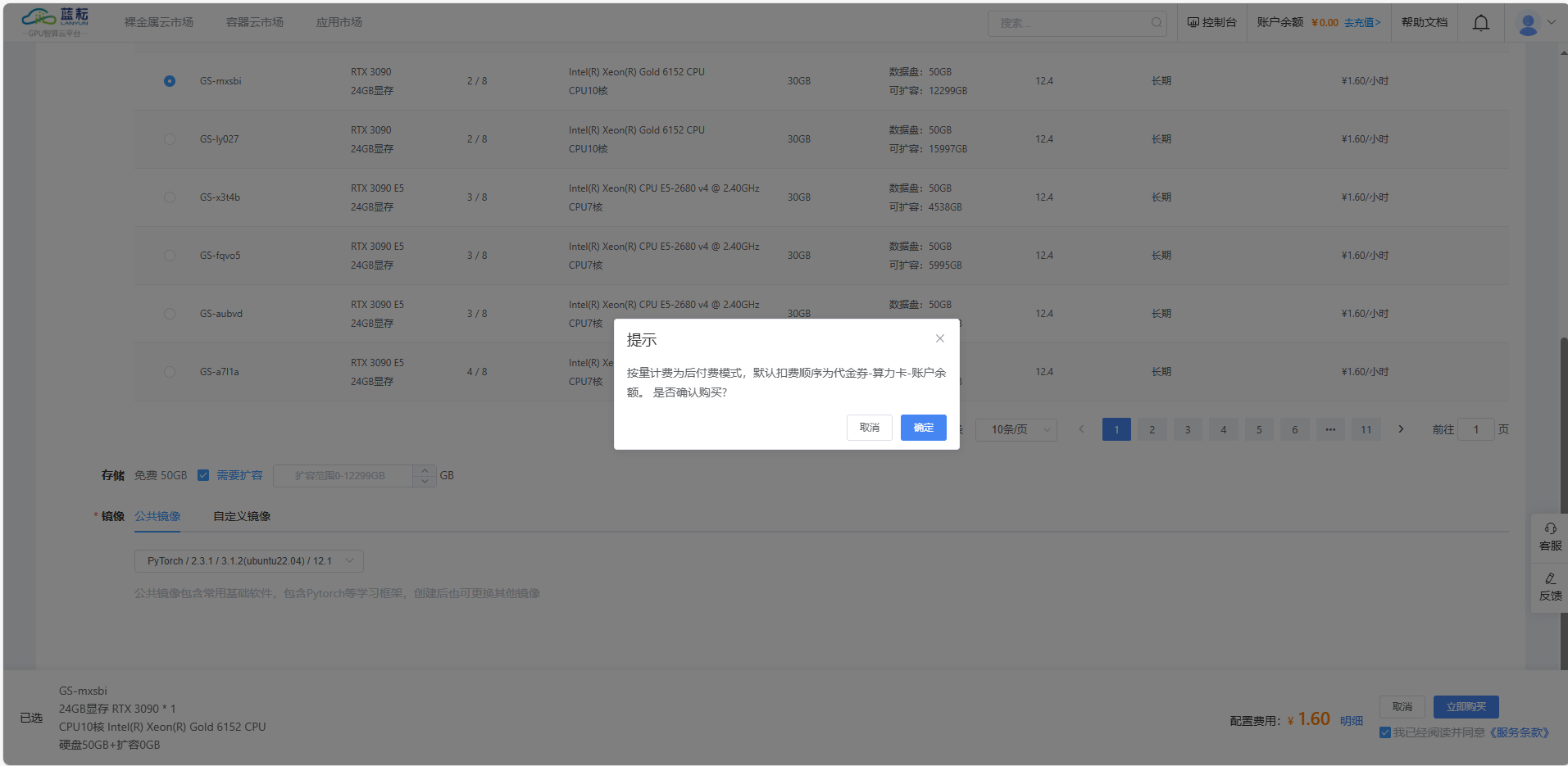Select the GS-fqvo5 radio button
The height and width of the screenshot is (766, 1568).
pos(170,256)
